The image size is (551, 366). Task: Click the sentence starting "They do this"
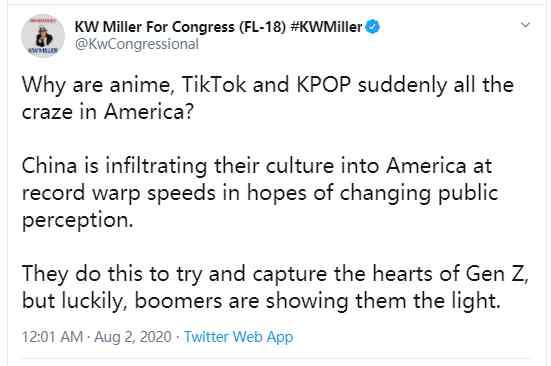(x=275, y=287)
